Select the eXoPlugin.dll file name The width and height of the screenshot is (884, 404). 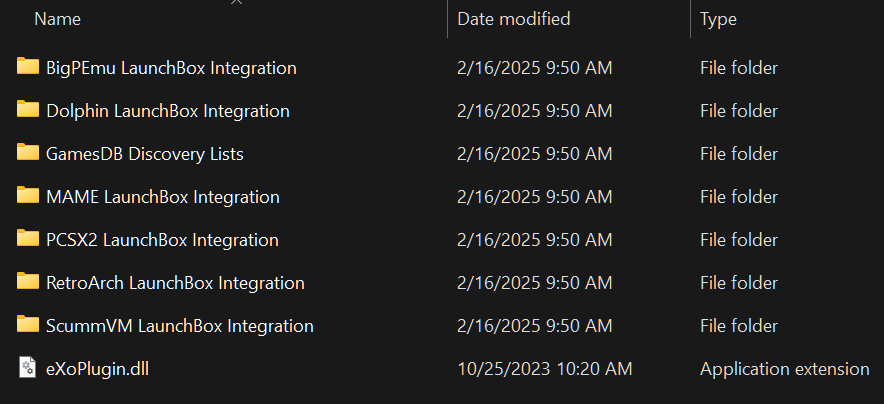coord(97,369)
